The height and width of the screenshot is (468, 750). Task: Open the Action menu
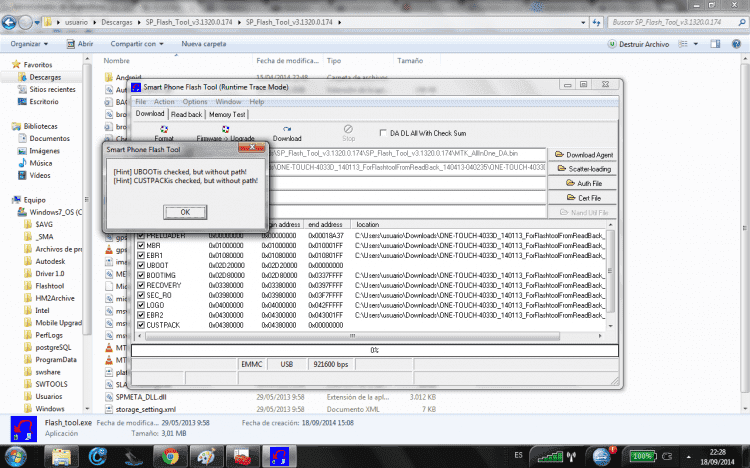tap(164, 101)
